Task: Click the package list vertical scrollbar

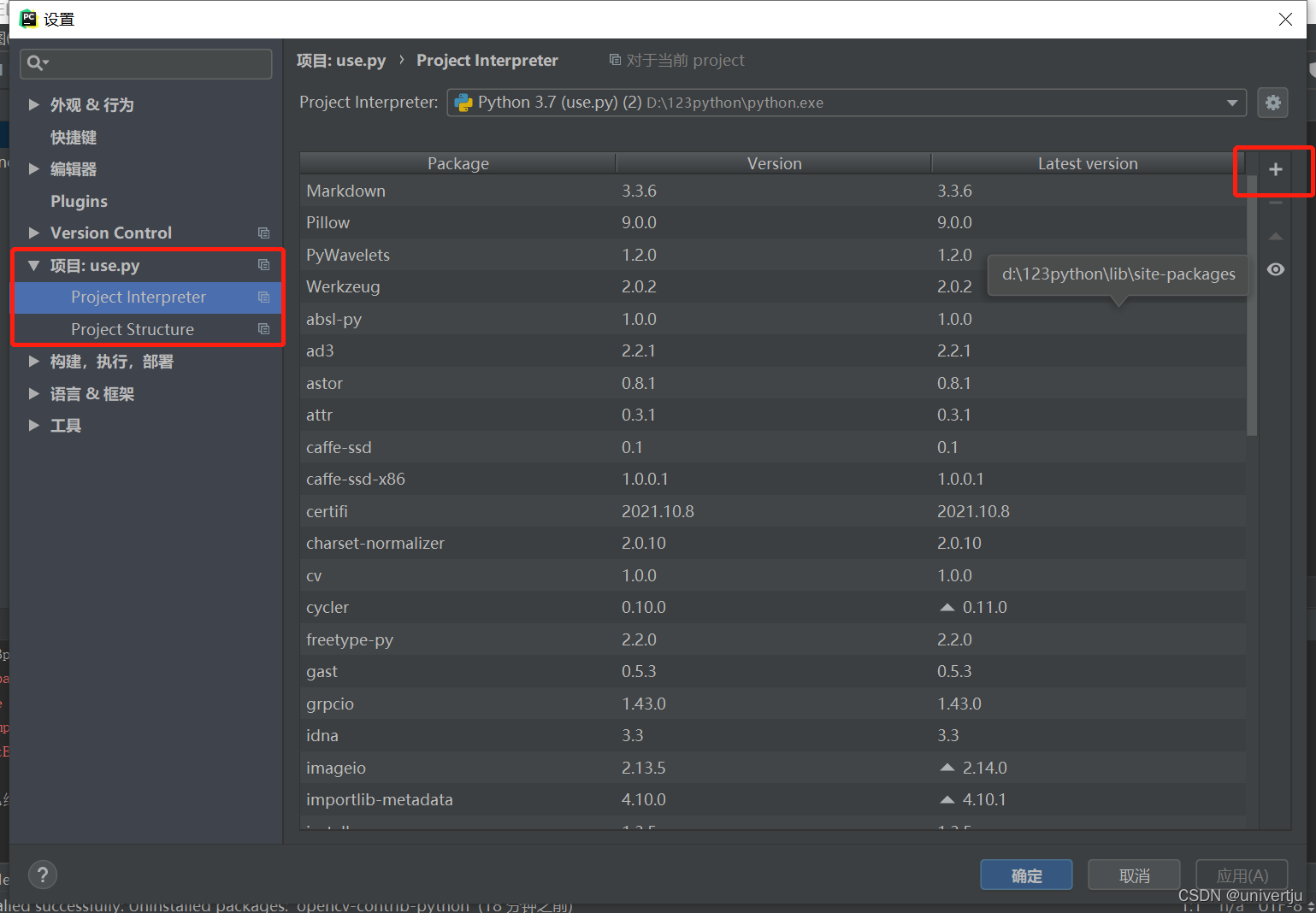Action: tap(1252, 306)
